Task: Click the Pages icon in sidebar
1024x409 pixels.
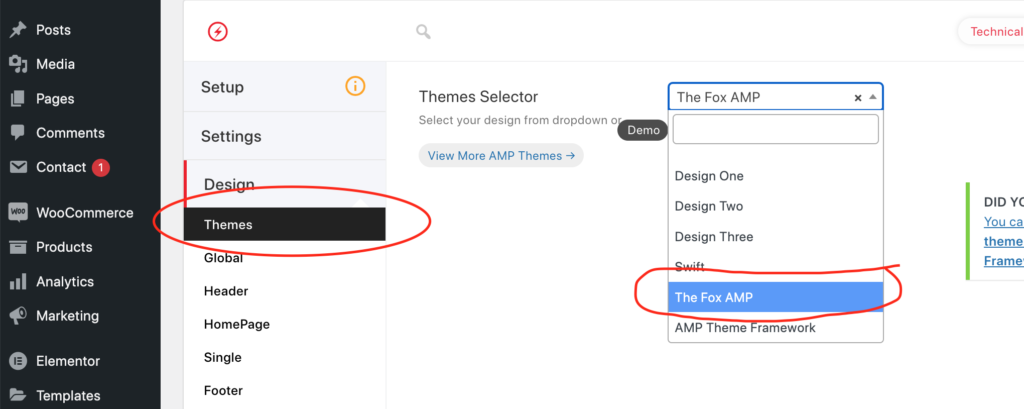Action: [18, 99]
